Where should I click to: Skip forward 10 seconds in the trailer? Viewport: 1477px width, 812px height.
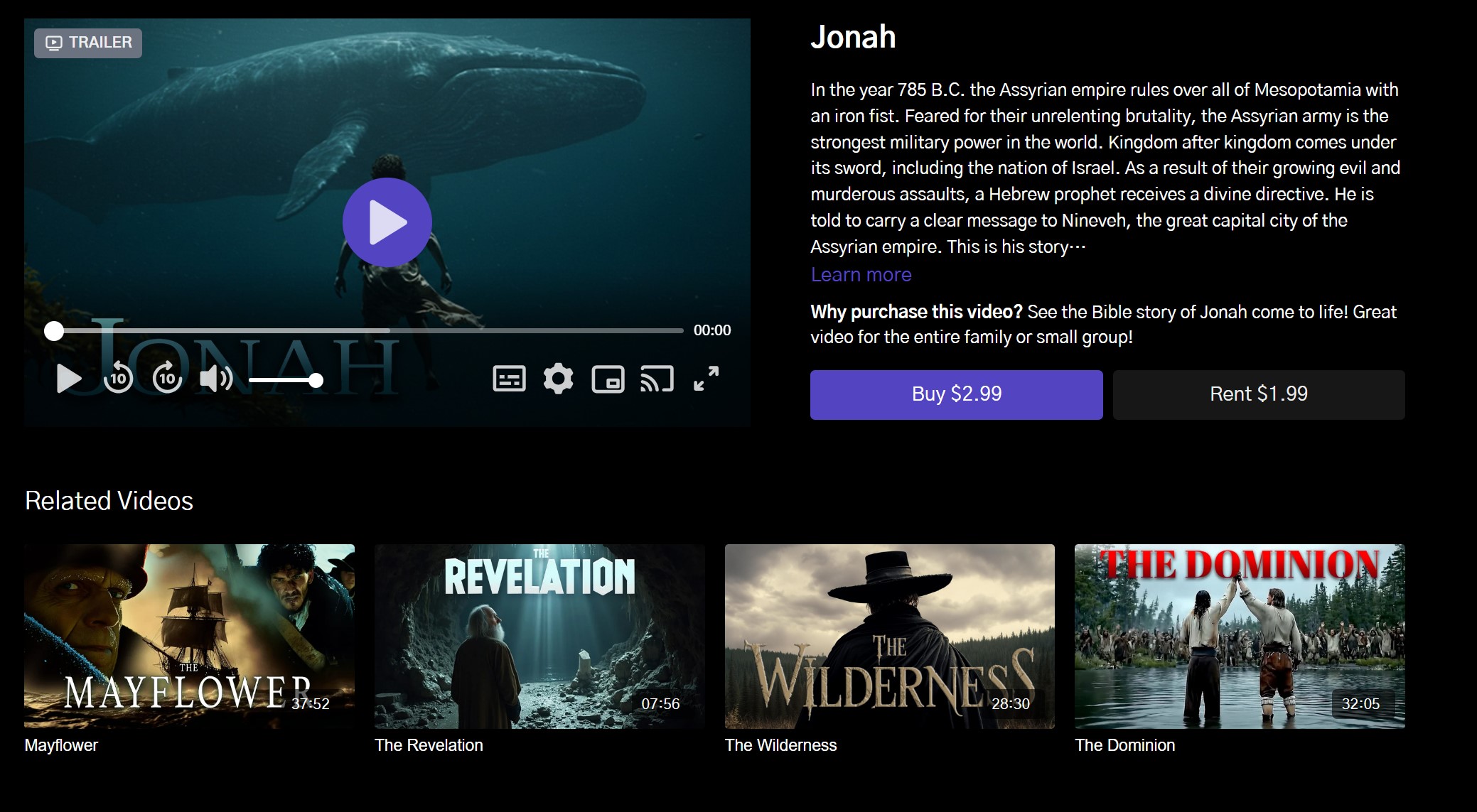pos(168,378)
